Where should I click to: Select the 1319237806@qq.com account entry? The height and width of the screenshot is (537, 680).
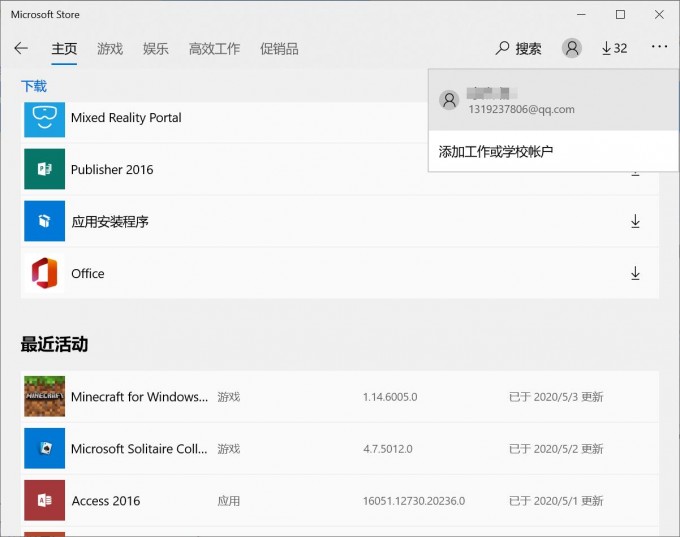click(x=553, y=100)
